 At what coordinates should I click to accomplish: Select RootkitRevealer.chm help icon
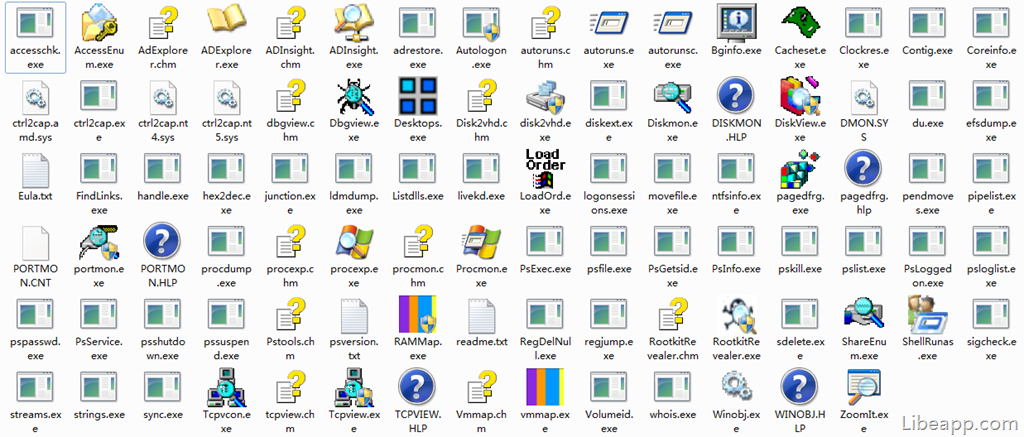point(673,315)
